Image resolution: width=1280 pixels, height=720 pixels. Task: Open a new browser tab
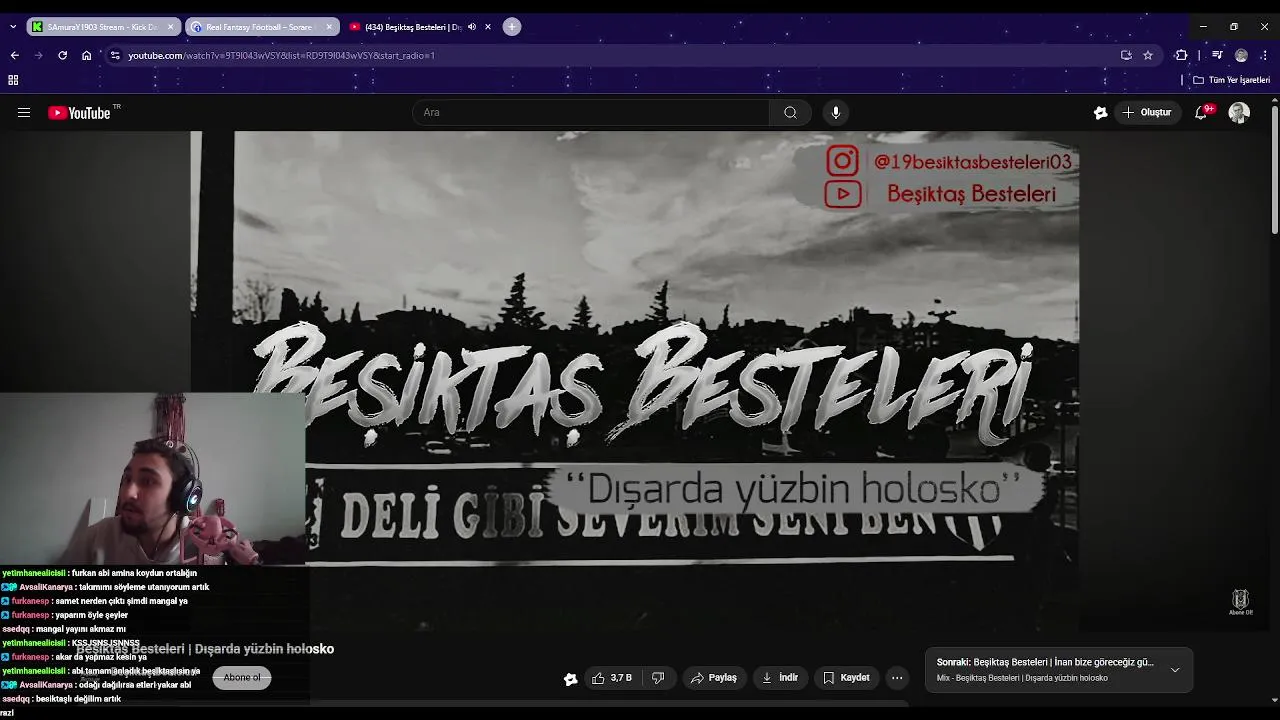click(512, 27)
